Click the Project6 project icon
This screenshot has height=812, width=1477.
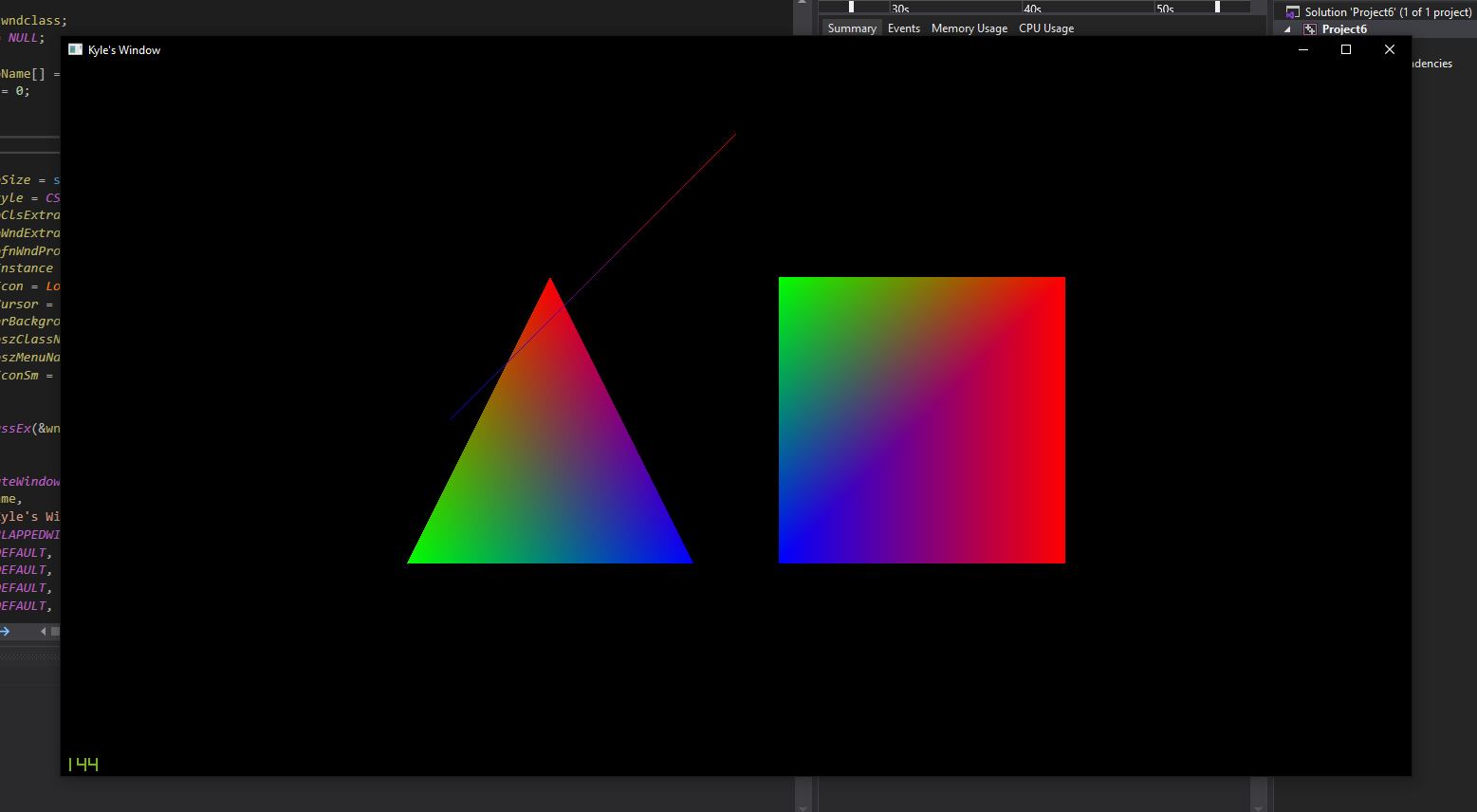[1310, 29]
